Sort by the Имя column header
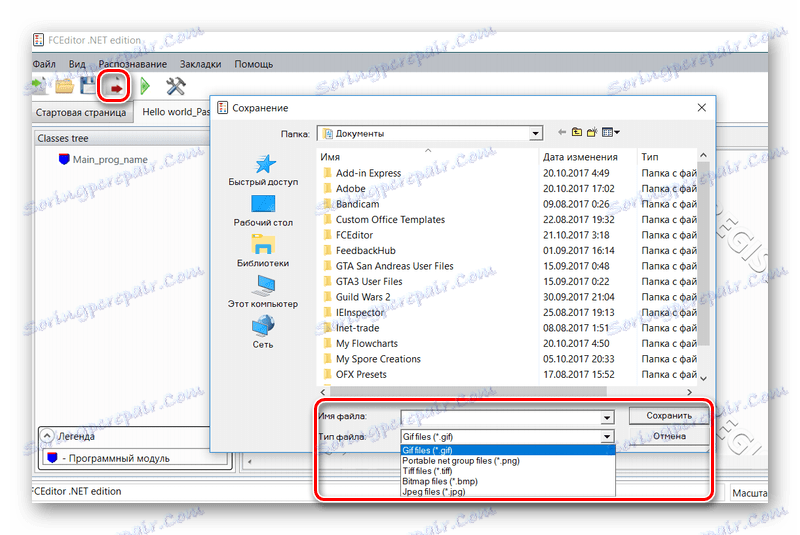Screen dimensions: 800x535 [x=428, y=157]
